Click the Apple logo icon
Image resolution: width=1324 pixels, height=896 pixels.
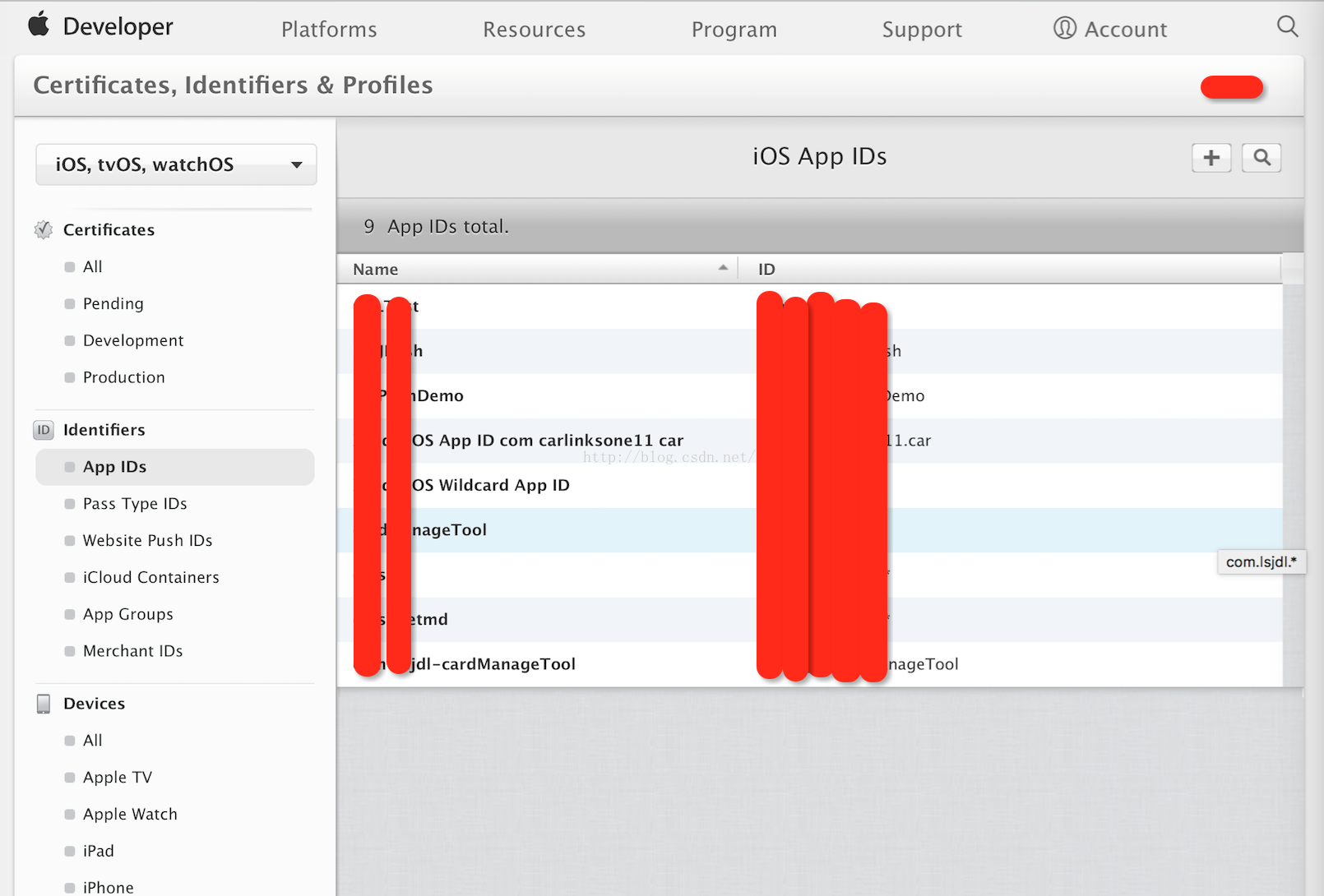coord(39,25)
